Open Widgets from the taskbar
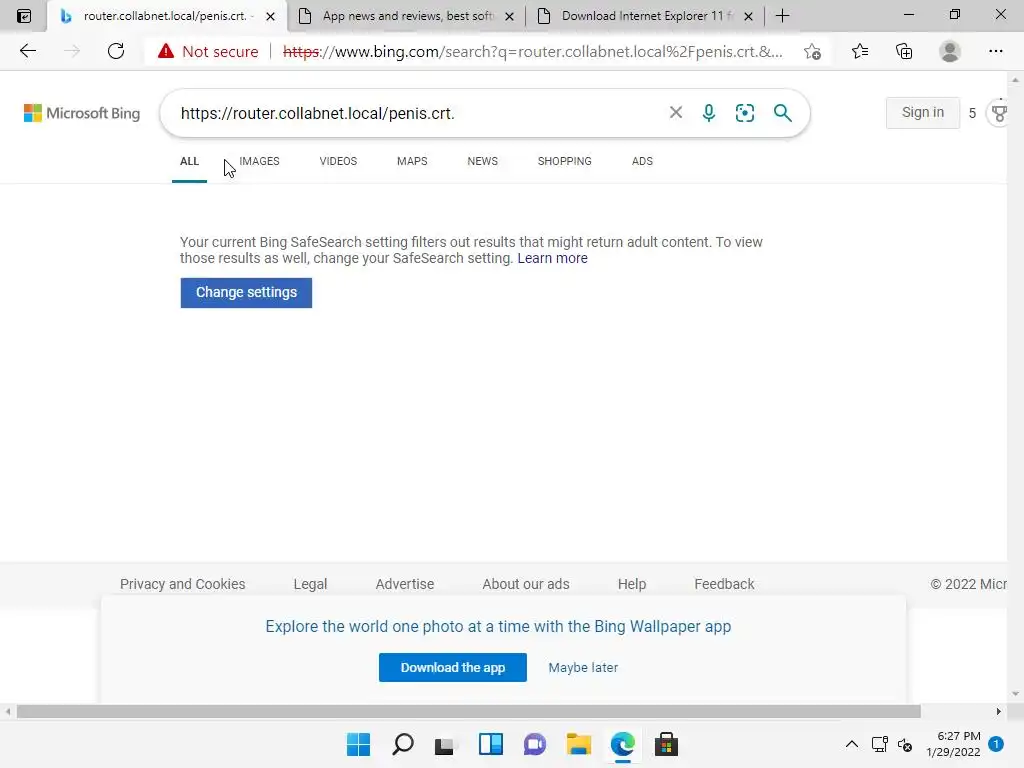This screenshot has width=1024, height=768. (x=490, y=744)
